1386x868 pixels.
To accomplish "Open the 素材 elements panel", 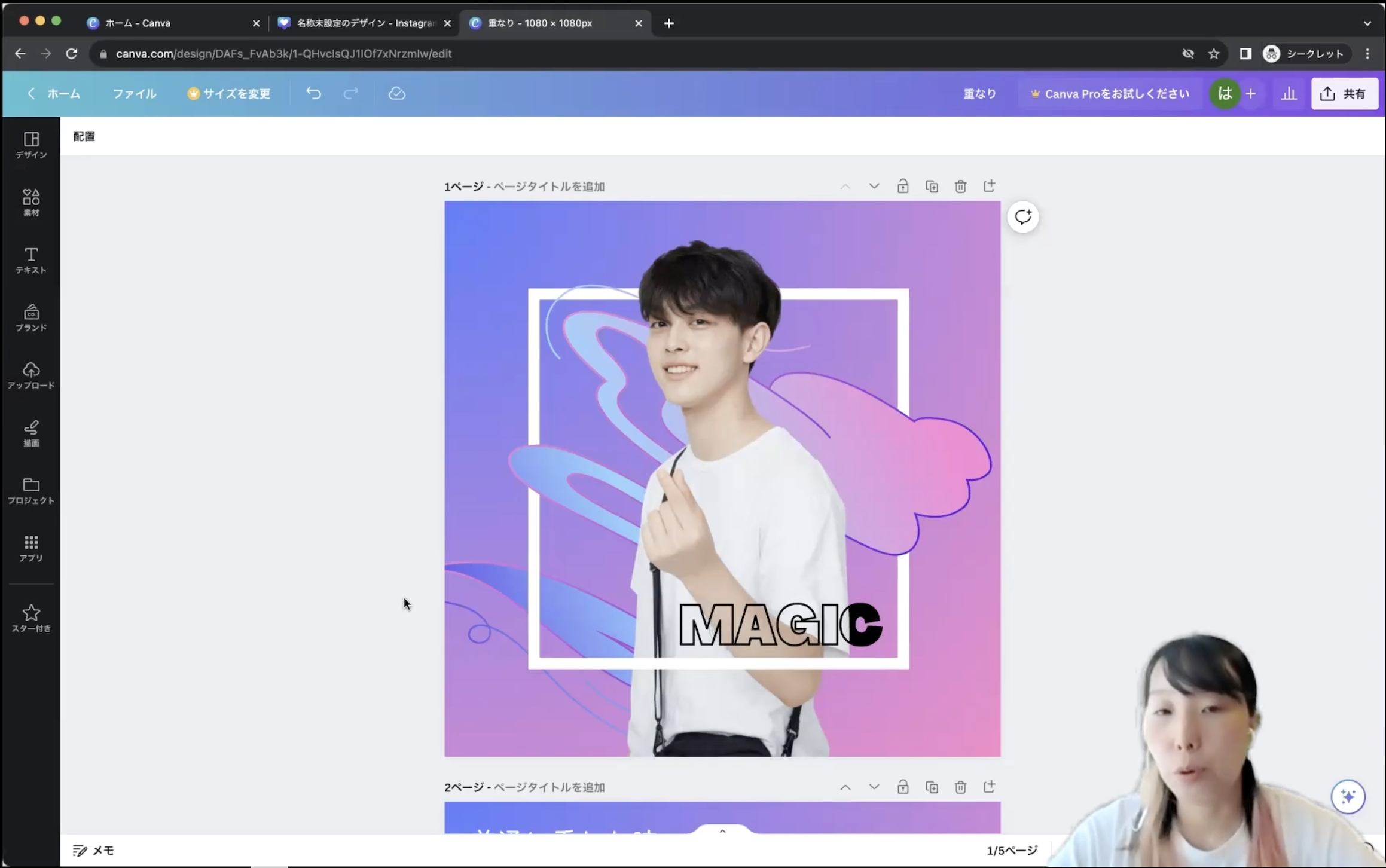I will (x=31, y=202).
